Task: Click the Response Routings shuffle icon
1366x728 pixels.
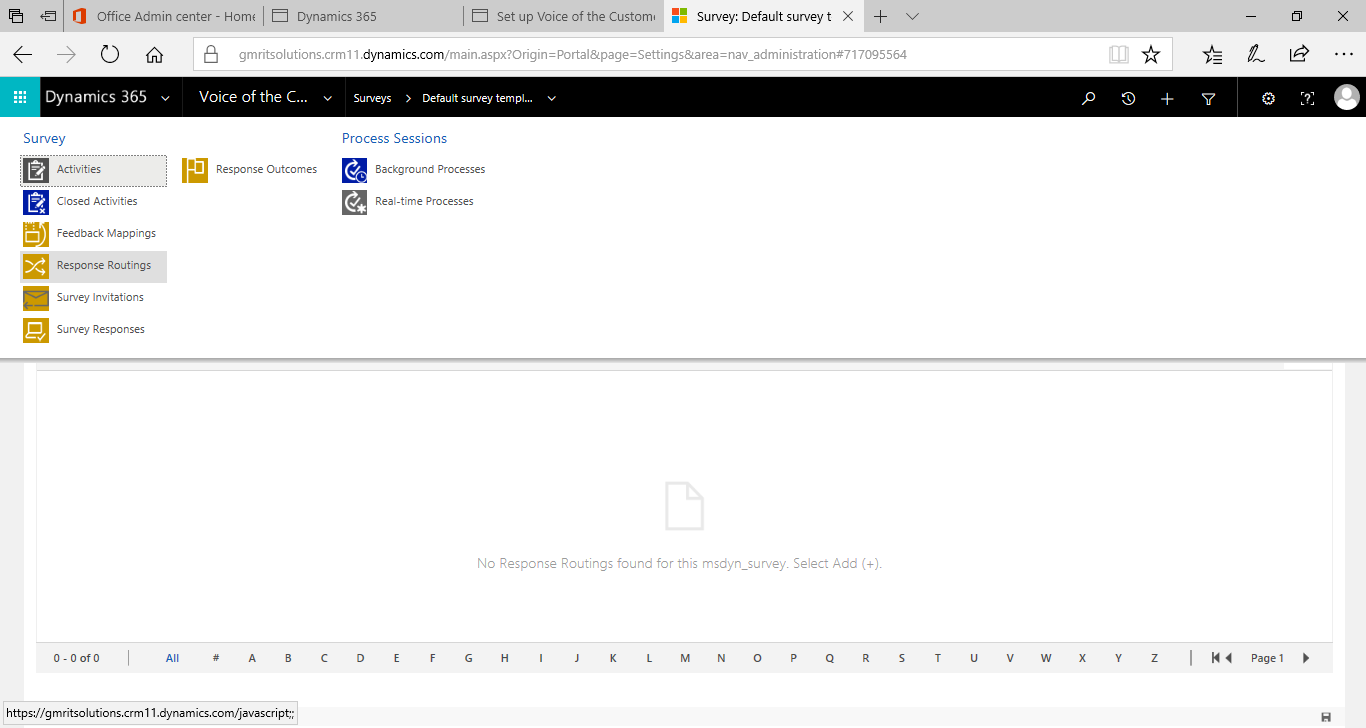Action: tap(36, 266)
